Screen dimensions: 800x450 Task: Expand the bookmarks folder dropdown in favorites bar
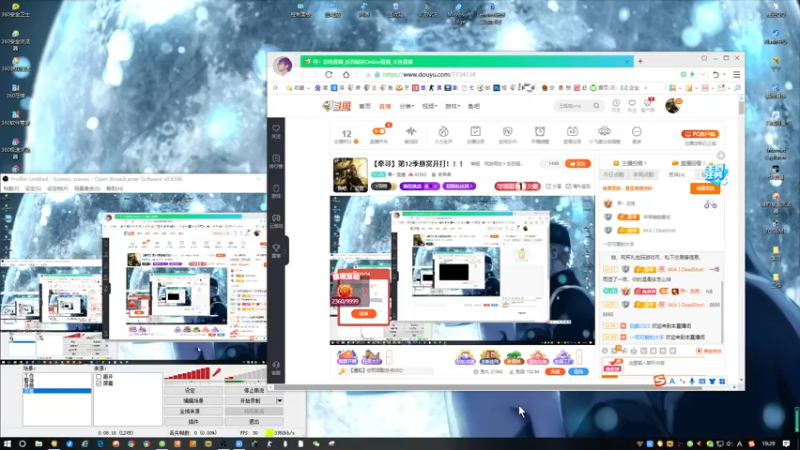(308, 88)
